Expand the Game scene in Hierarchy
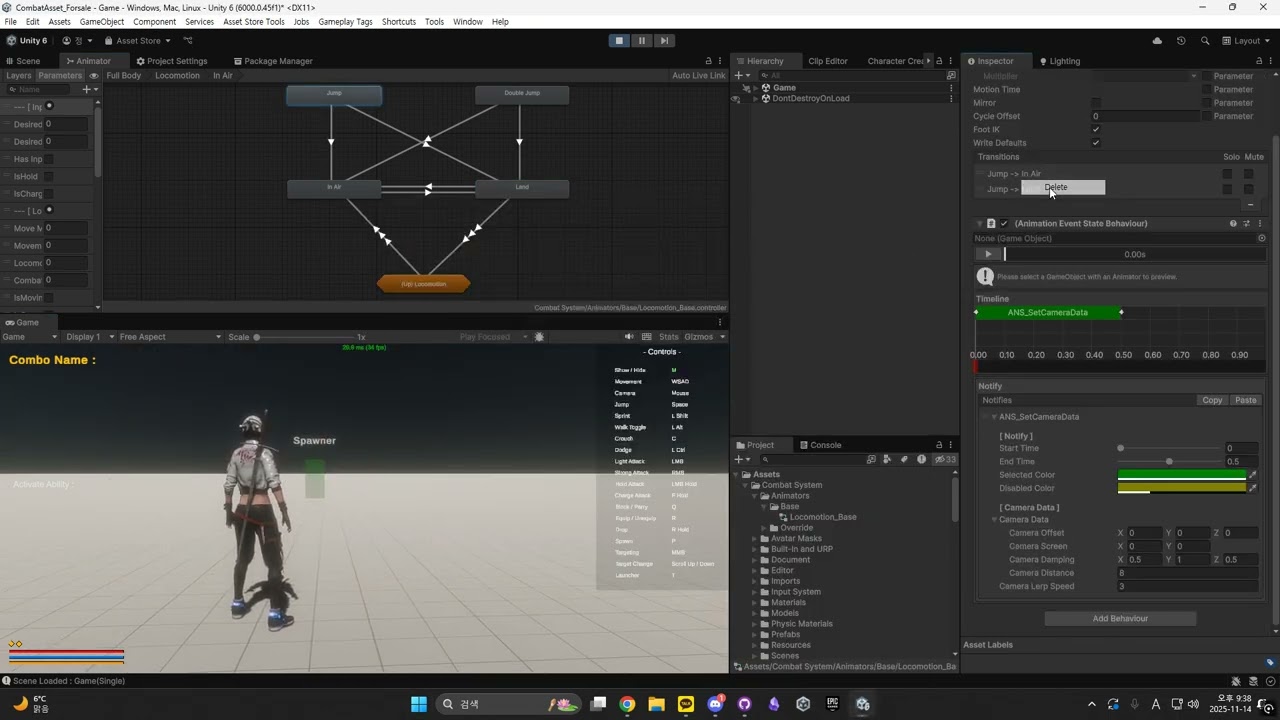This screenshot has height=720, width=1280. pyautogui.click(x=755, y=88)
